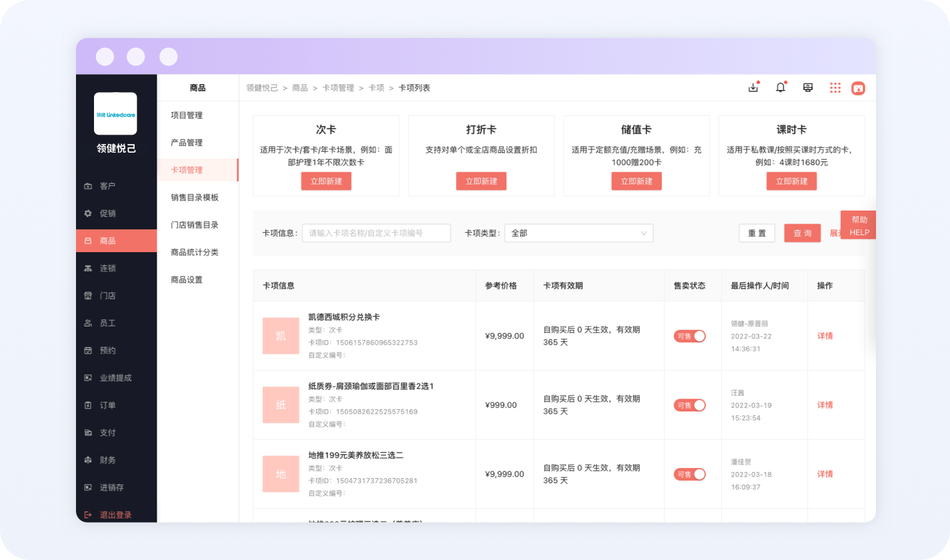Screen dimensions: 950x560
Task: Click the 订单 sidebar icon
Action: 88,405
